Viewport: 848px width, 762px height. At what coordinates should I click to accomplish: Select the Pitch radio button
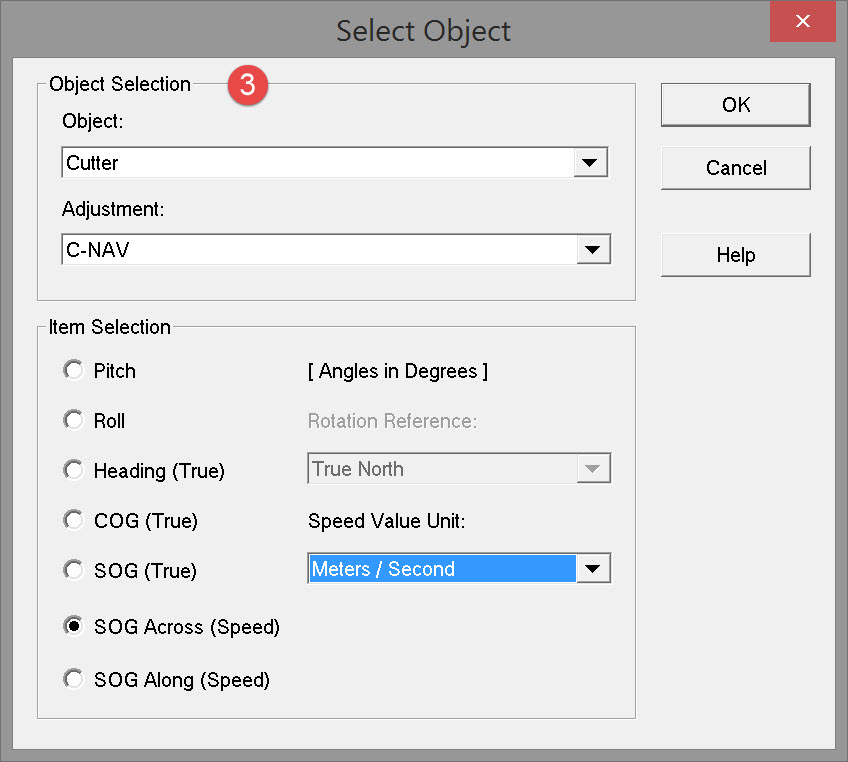click(73, 371)
